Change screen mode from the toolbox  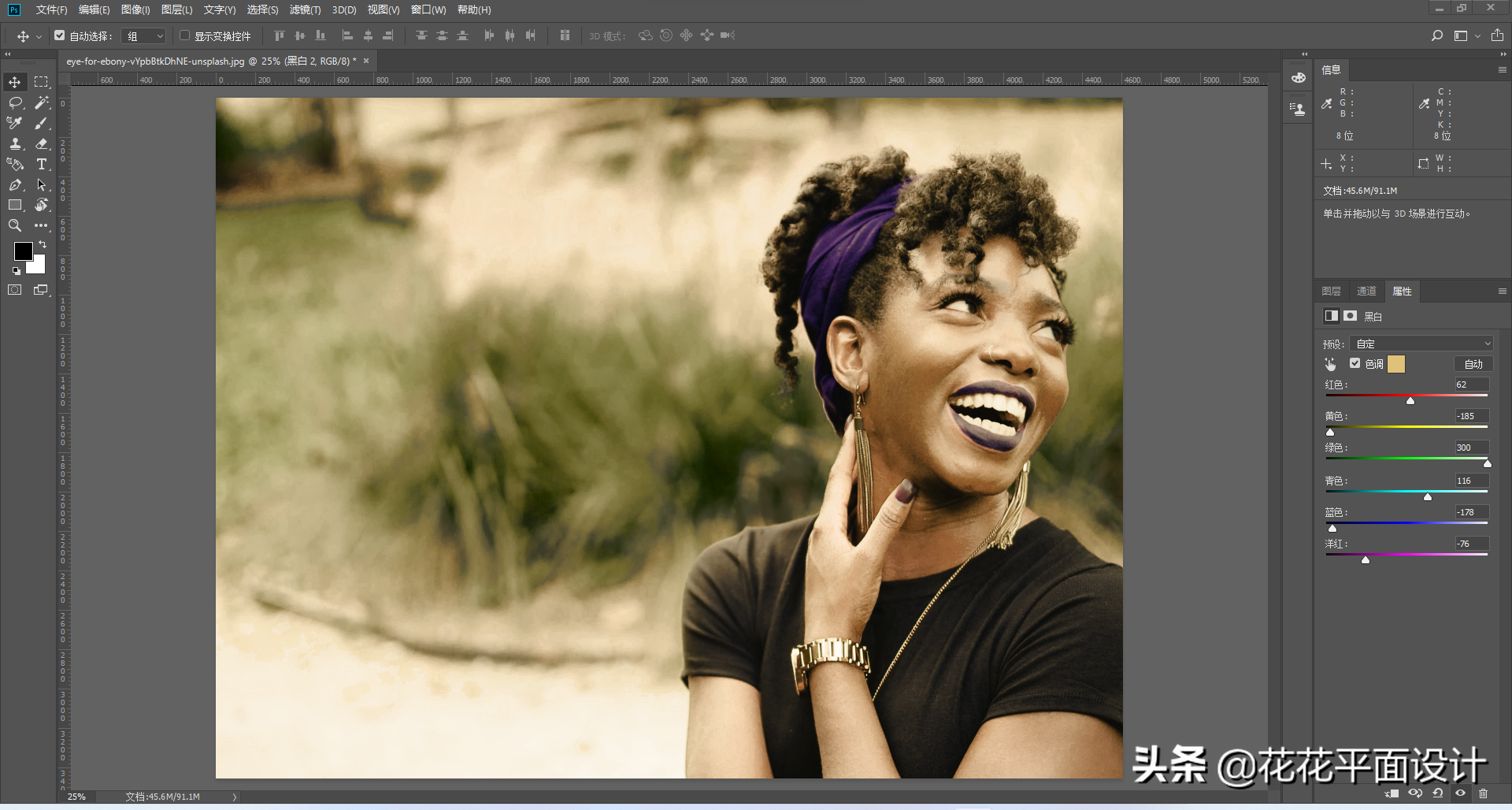tap(42, 290)
